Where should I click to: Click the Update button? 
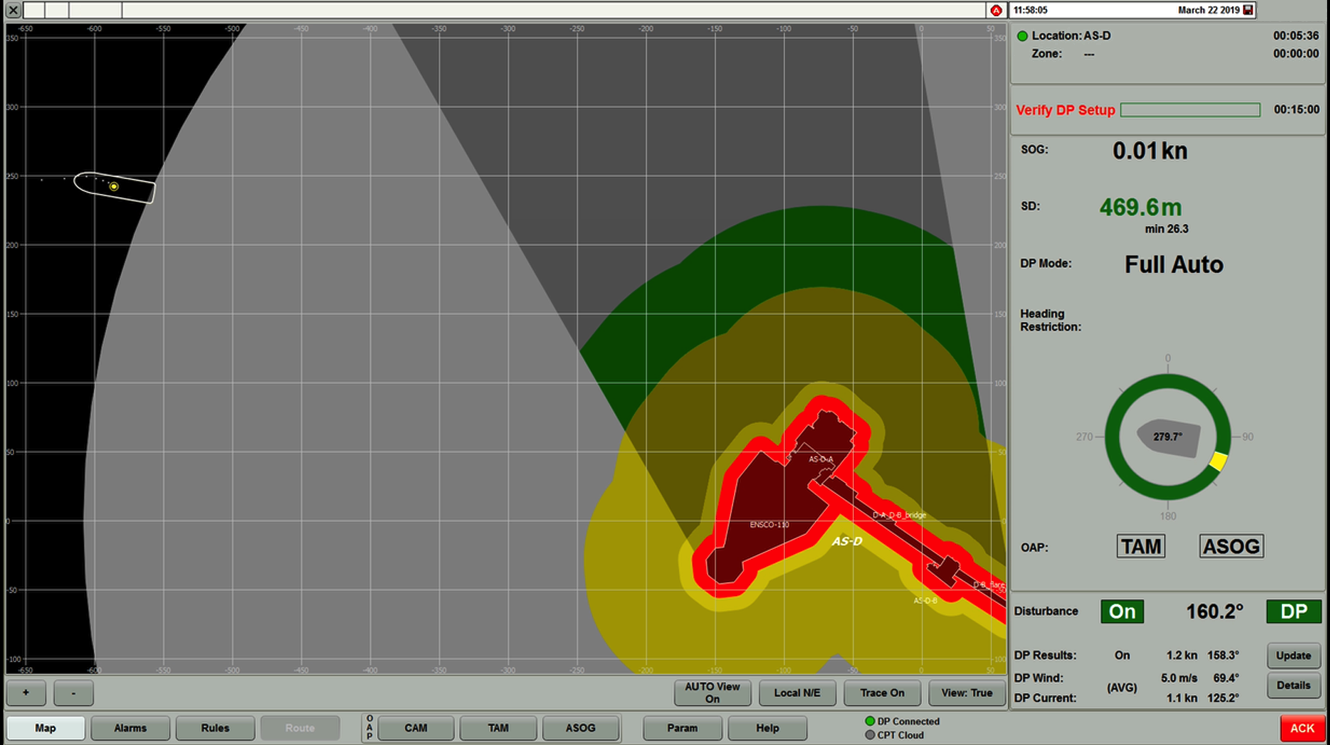(x=1293, y=656)
